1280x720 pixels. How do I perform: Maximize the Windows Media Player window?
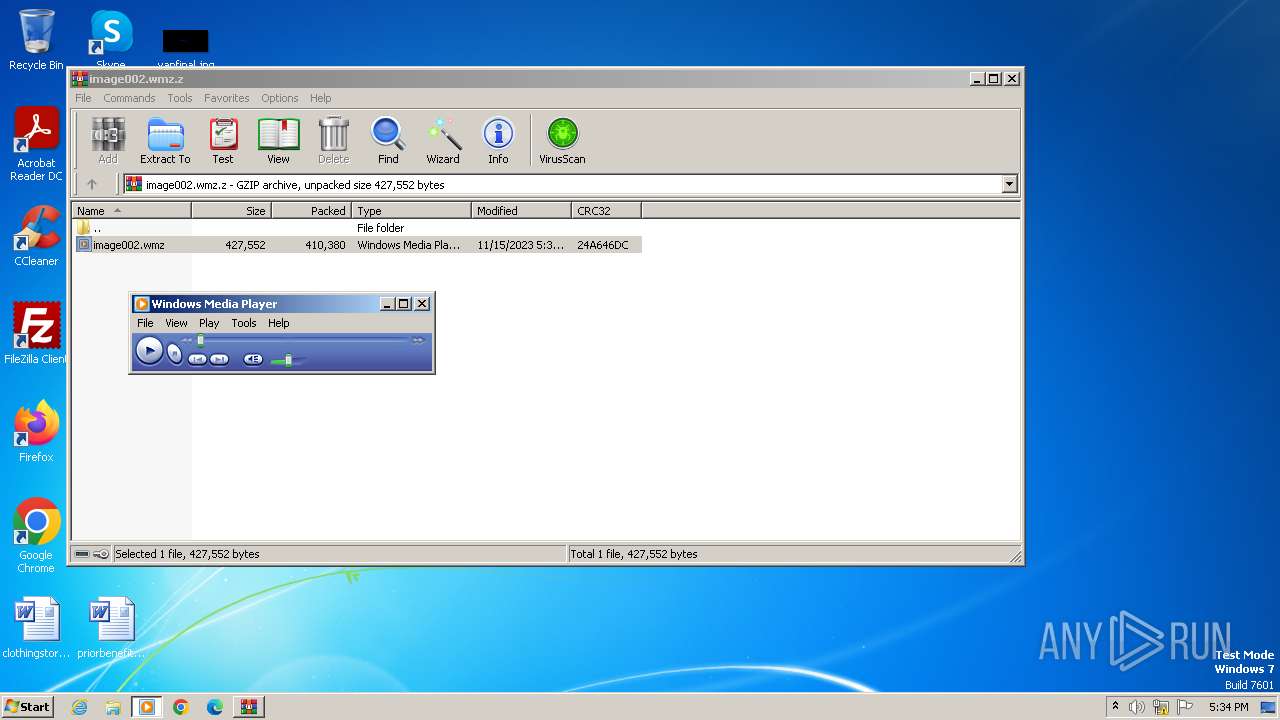[x=404, y=303]
